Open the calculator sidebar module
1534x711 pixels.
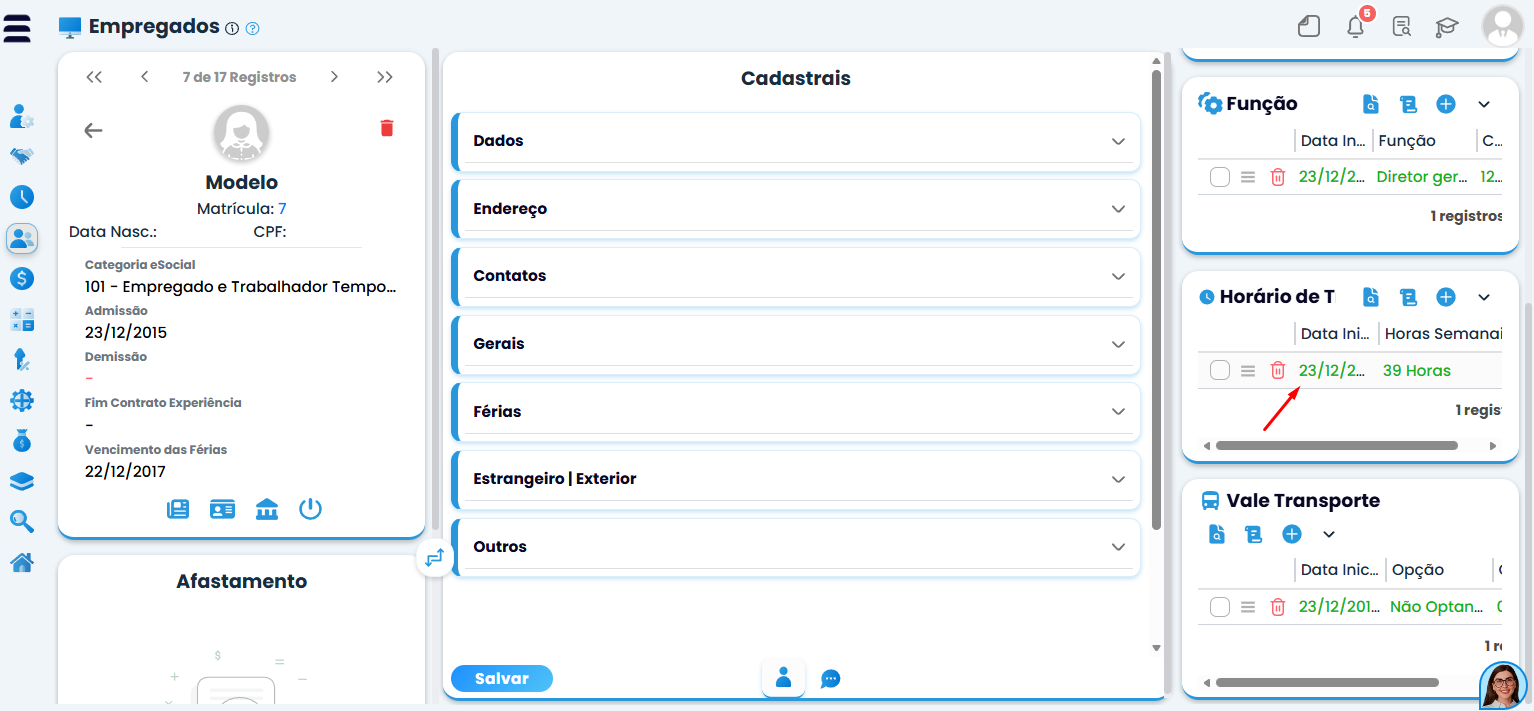(22, 320)
